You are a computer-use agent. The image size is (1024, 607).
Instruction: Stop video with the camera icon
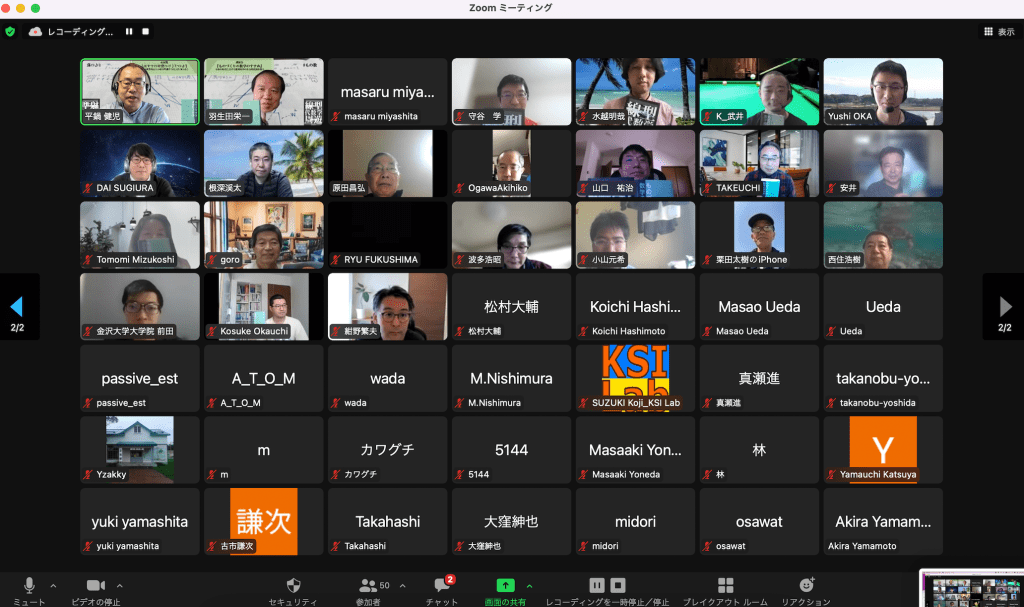coord(96,586)
